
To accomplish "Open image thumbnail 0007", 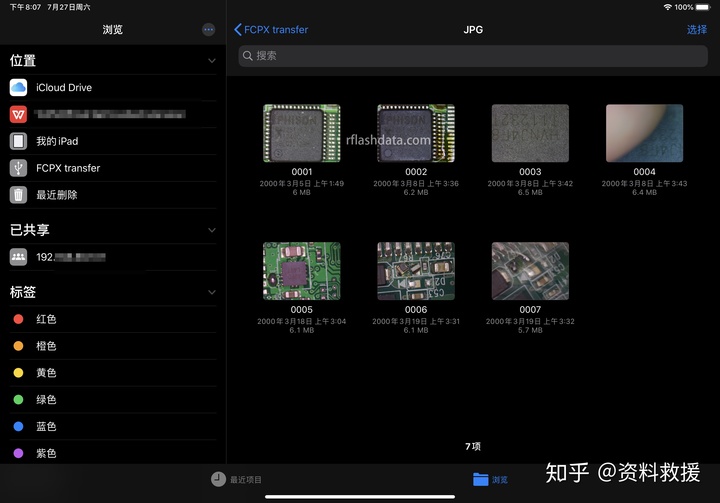I will [x=530, y=271].
